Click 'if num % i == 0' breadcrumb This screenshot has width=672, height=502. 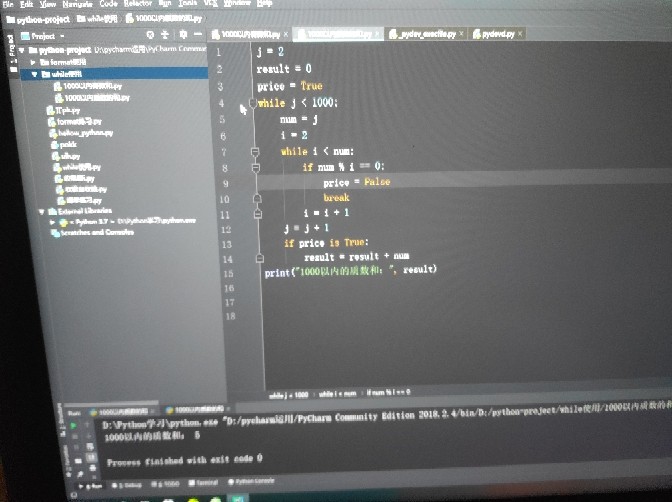pos(388,392)
